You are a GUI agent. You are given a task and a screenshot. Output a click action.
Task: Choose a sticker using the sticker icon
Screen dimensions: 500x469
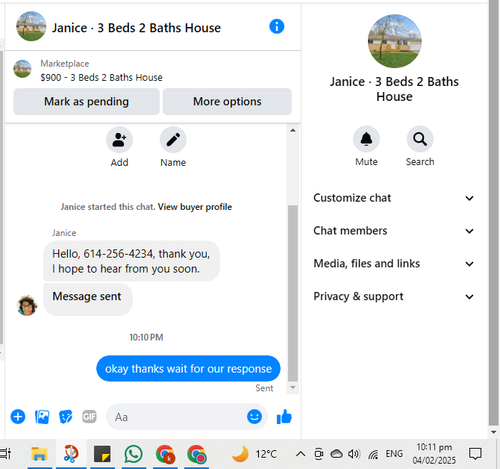(x=66, y=417)
